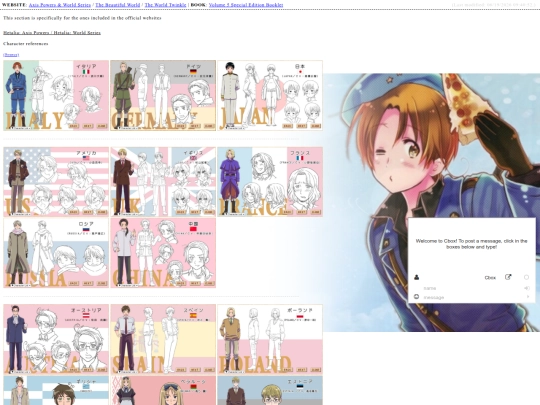Click the user profile icon in Cbox
Screen dimensions: 540x405
[x=416, y=277]
